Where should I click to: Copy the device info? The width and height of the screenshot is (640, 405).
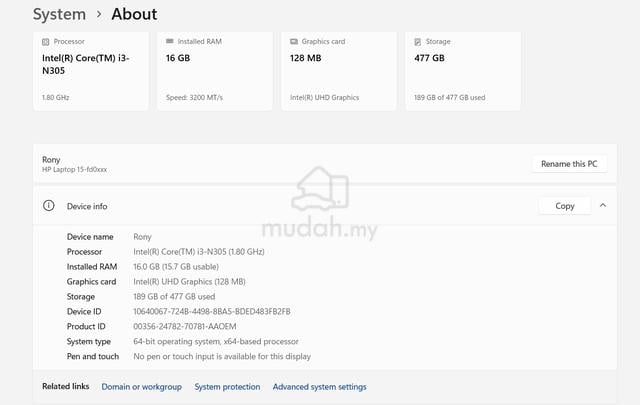tap(564, 206)
